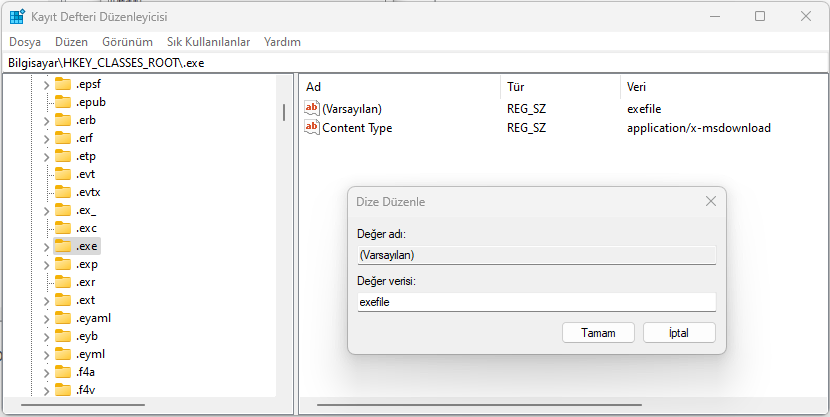Select the .etp folder icon
This screenshot has height=417, width=830.
63,156
